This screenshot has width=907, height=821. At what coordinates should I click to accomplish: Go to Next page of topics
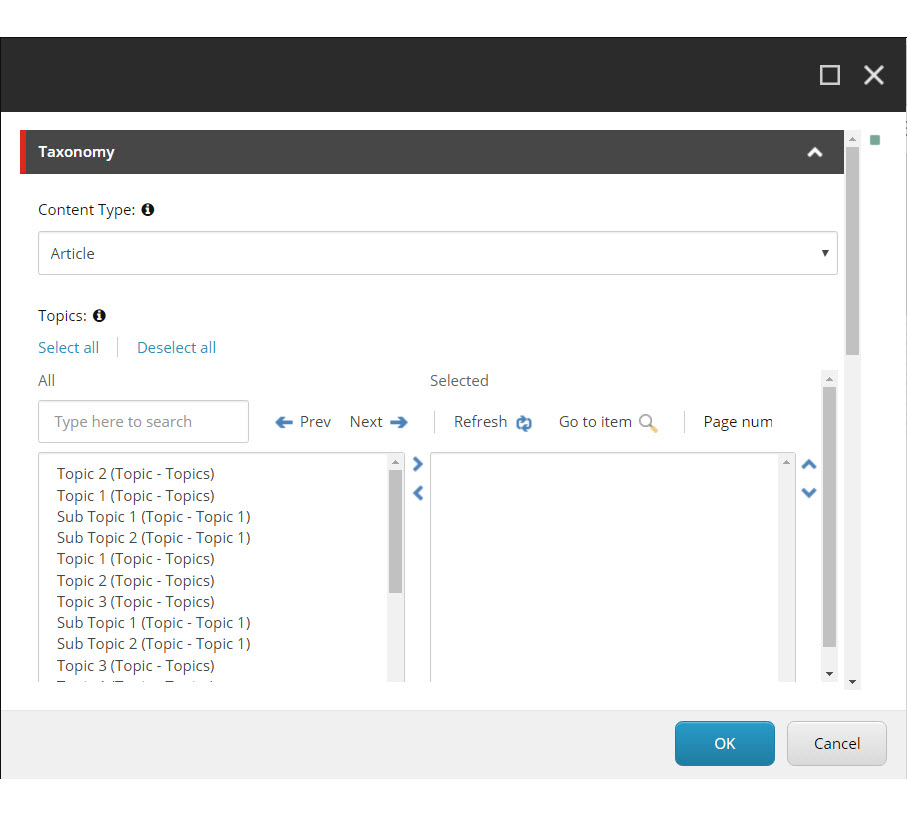tap(378, 422)
